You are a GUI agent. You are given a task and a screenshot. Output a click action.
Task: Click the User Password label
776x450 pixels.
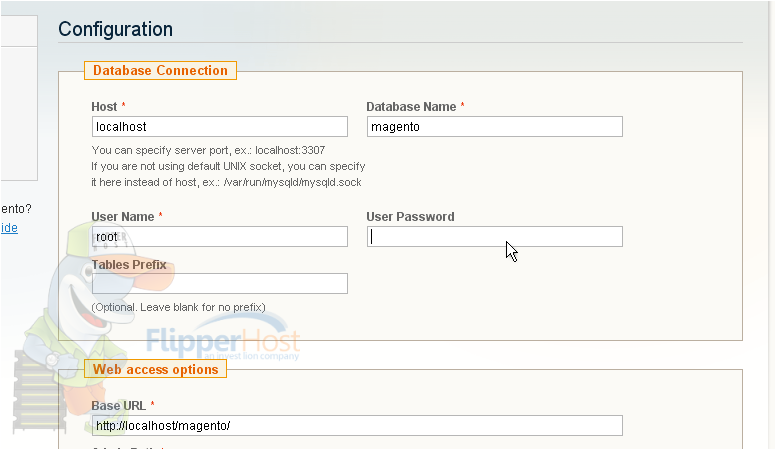[x=410, y=217]
